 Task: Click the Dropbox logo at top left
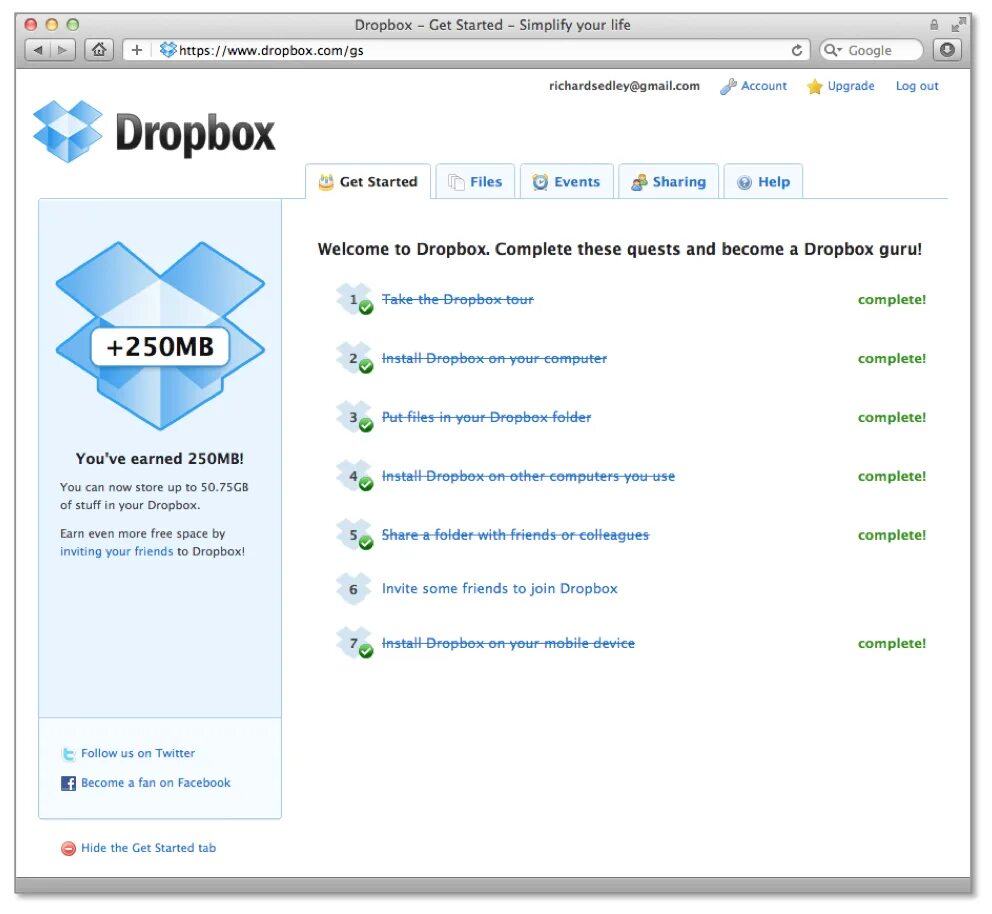(x=68, y=132)
